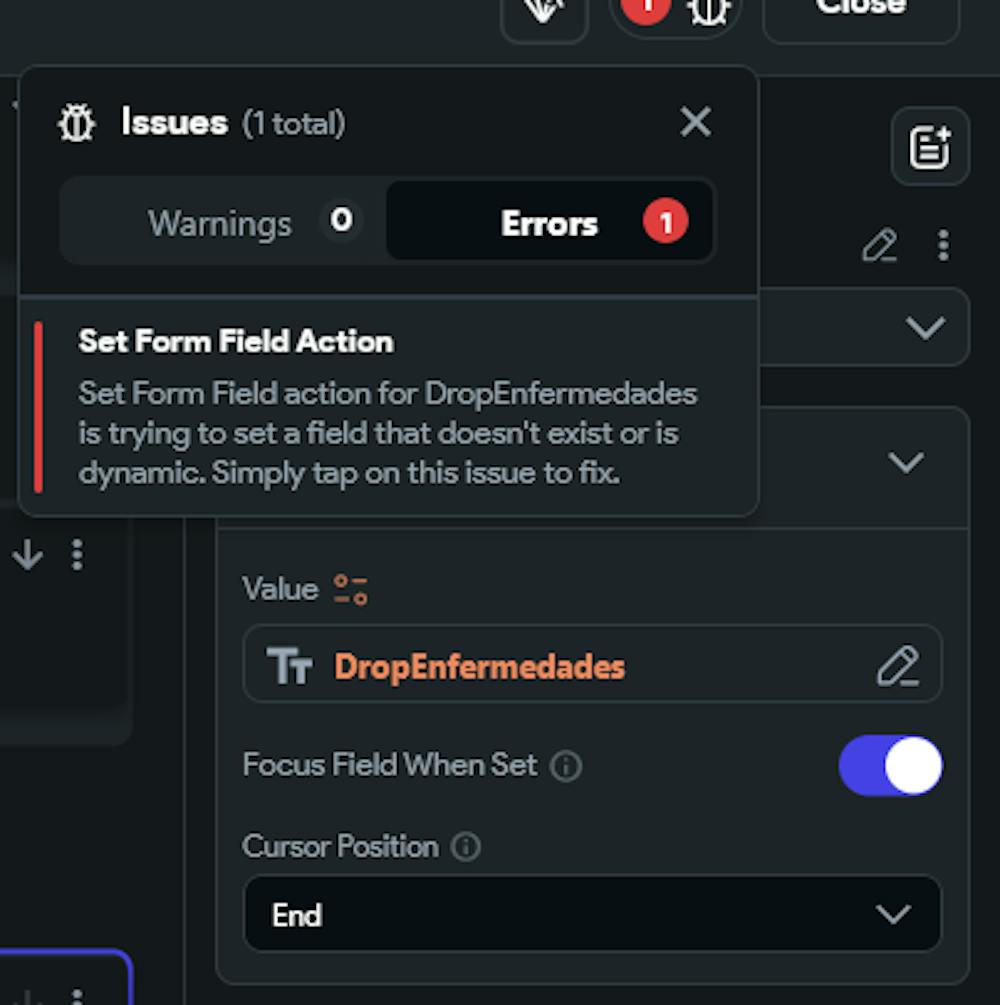The height and width of the screenshot is (1005, 1000).
Task: Click the Close button at the top
Action: coord(860,10)
